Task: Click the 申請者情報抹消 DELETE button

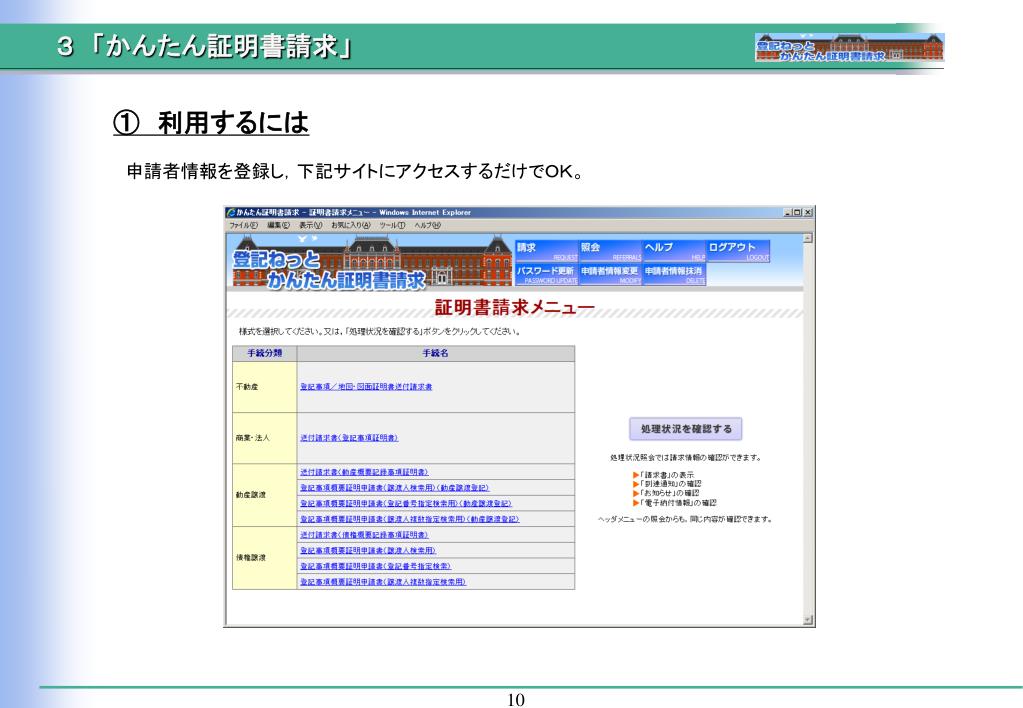Action: pyautogui.click(x=675, y=274)
